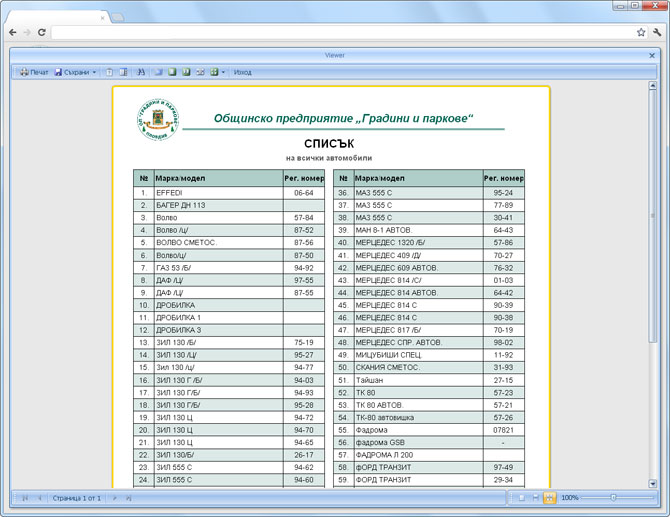Click registration number 97-49

click(x=503, y=467)
